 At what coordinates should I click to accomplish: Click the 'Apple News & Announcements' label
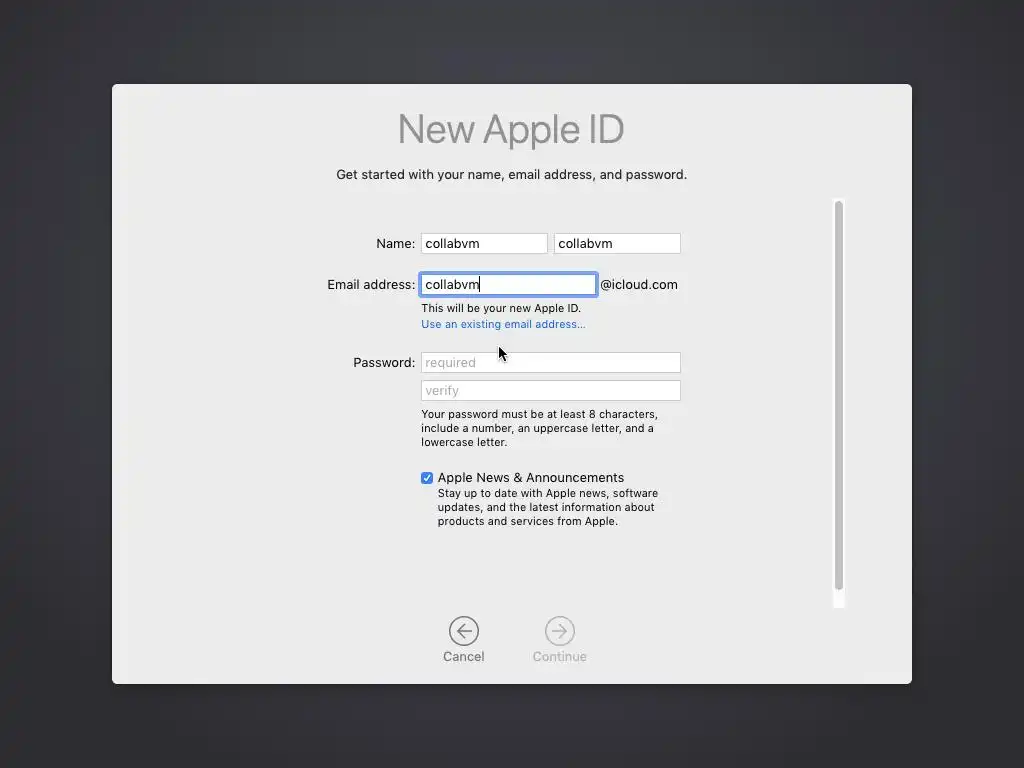[530, 477]
